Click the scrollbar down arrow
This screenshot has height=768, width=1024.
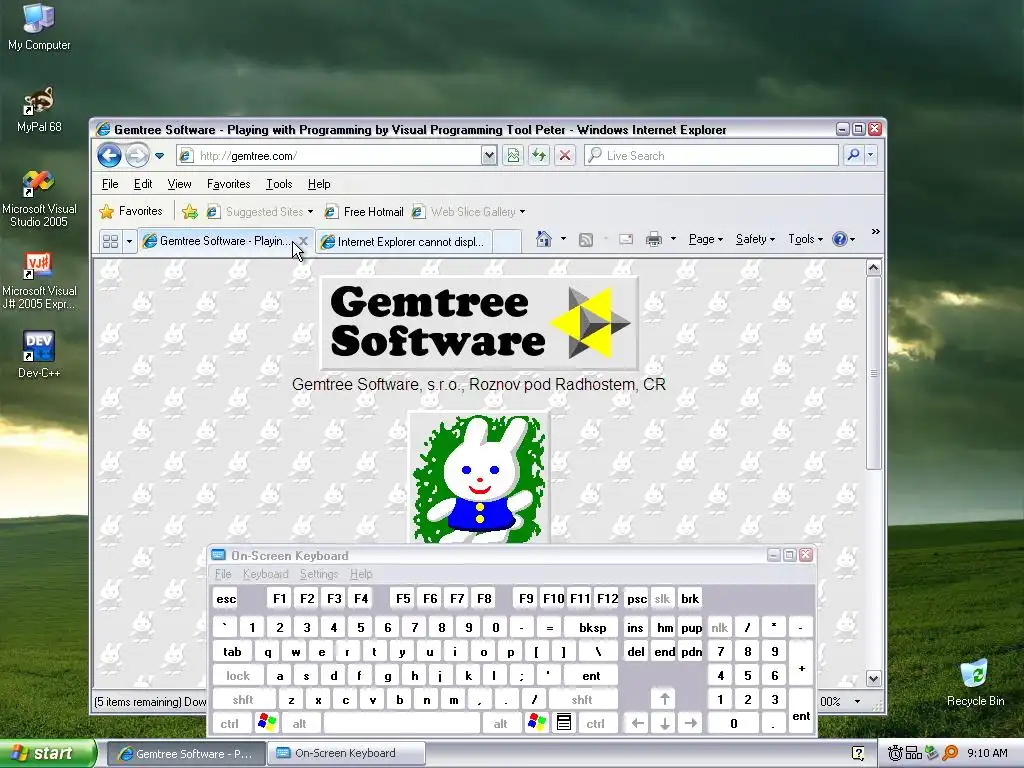pyautogui.click(x=873, y=679)
